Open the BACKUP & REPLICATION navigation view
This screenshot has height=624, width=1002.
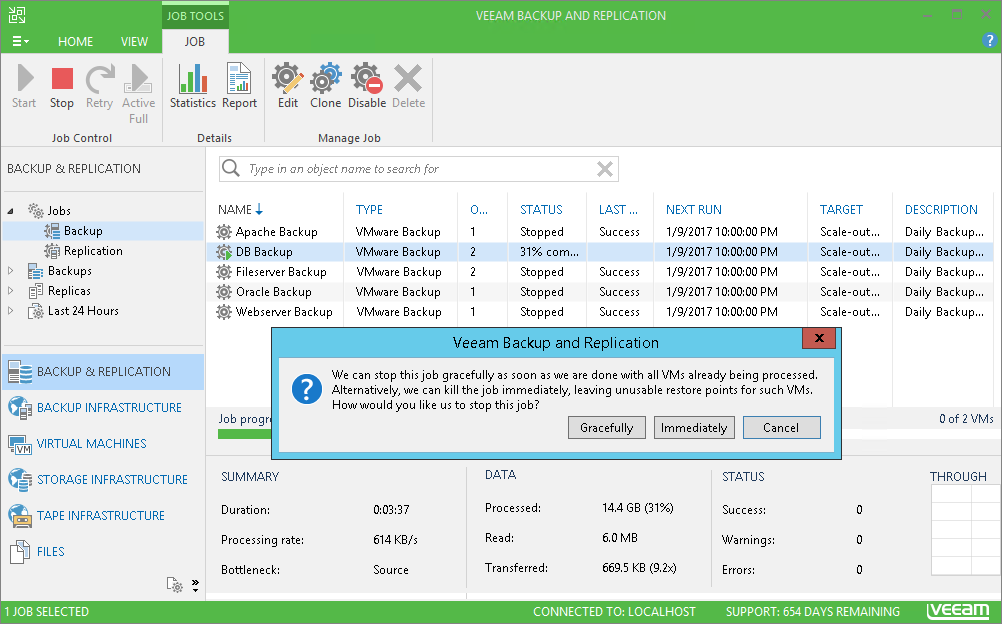[103, 371]
